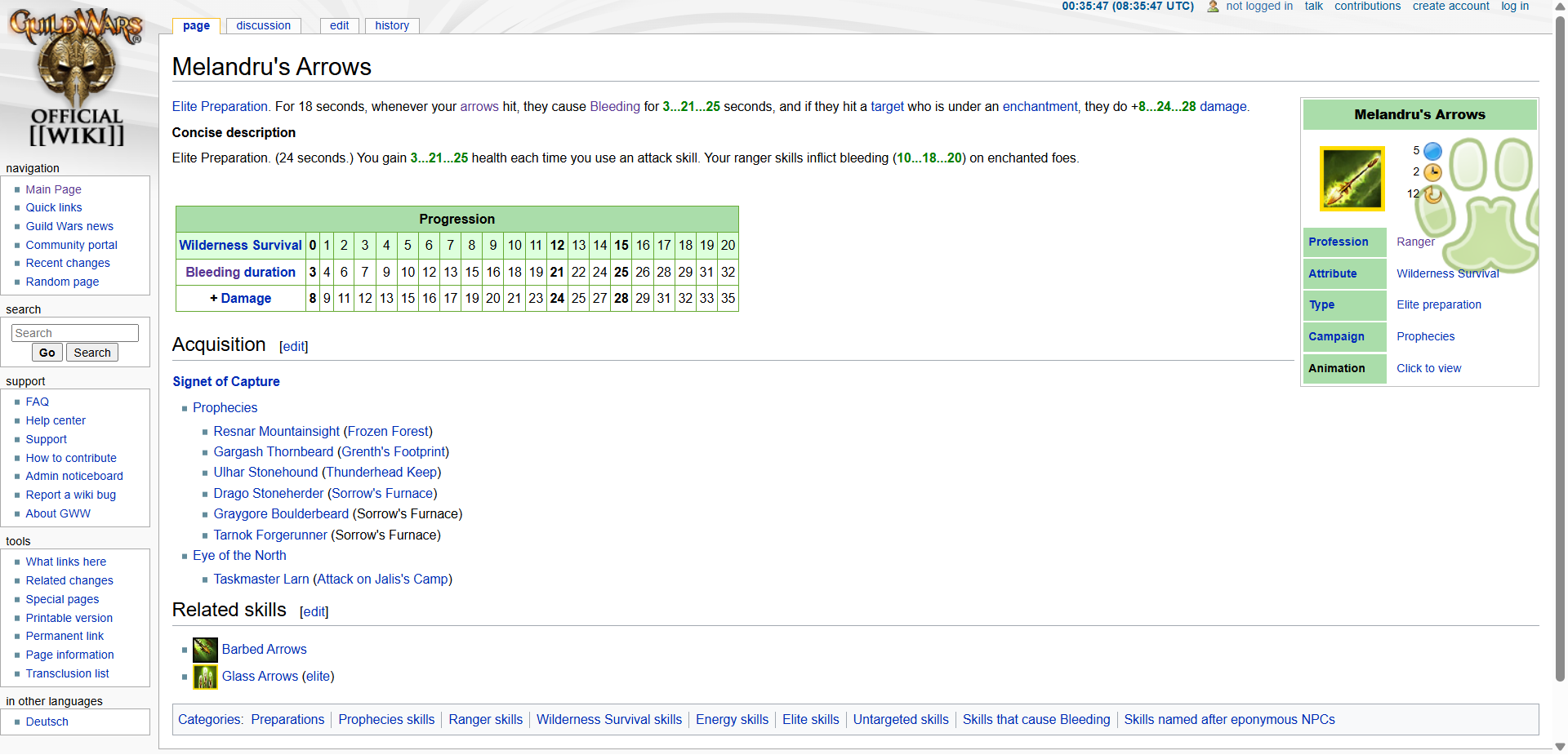Open Skills that cause Bleeding category
Image resolution: width=1568 pixels, height=755 pixels.
1036,719
